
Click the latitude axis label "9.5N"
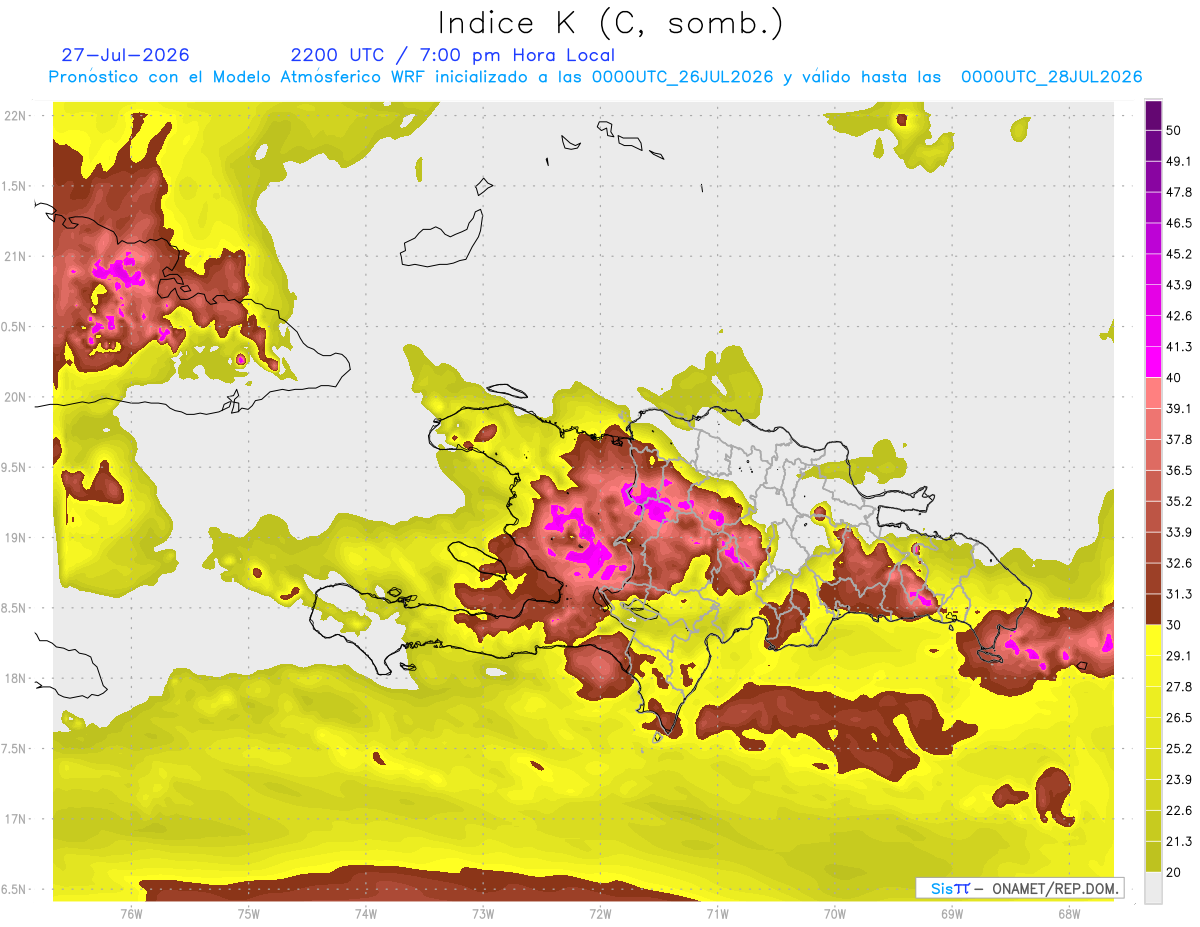coord(14,468)
